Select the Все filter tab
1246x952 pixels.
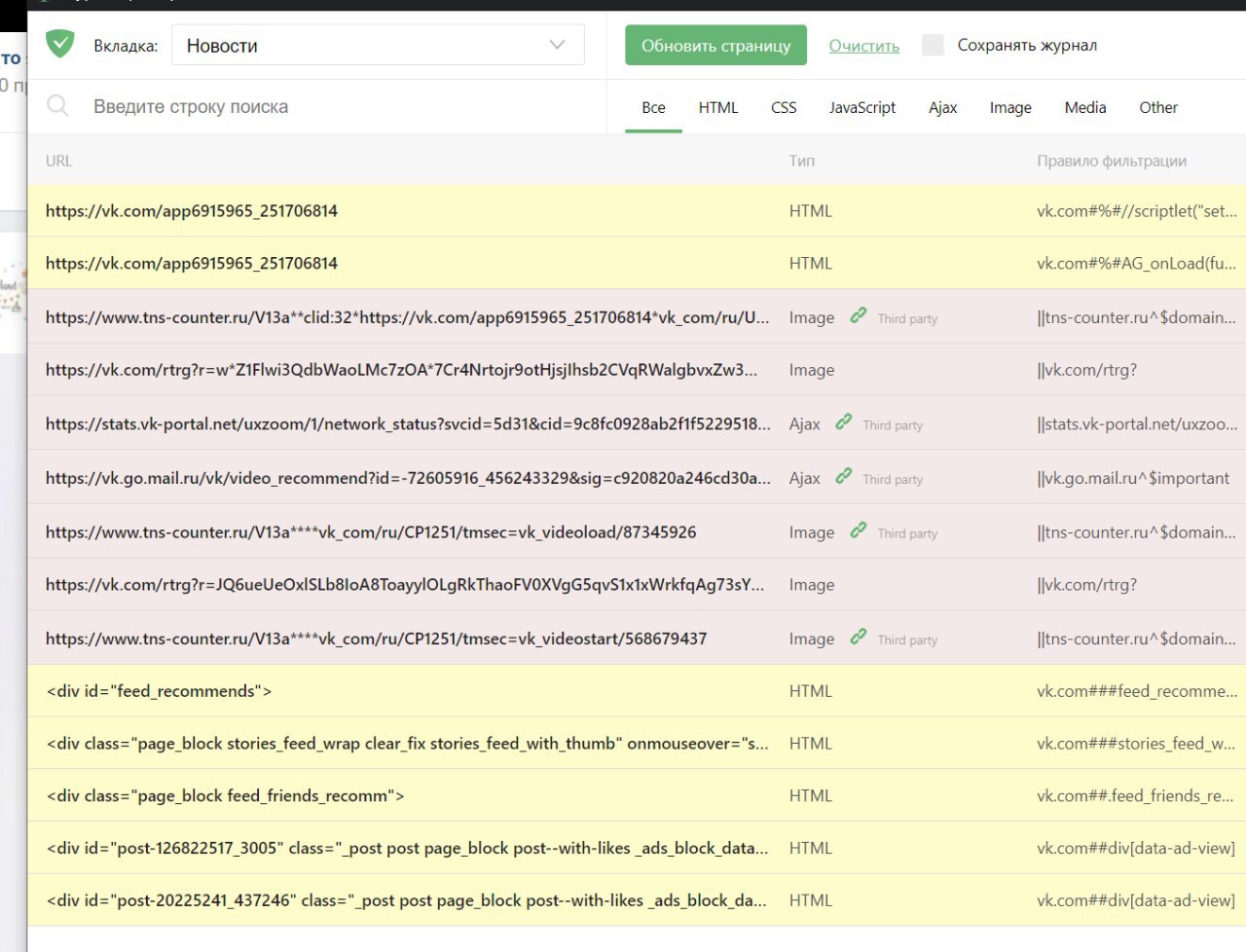coord(654,108)
